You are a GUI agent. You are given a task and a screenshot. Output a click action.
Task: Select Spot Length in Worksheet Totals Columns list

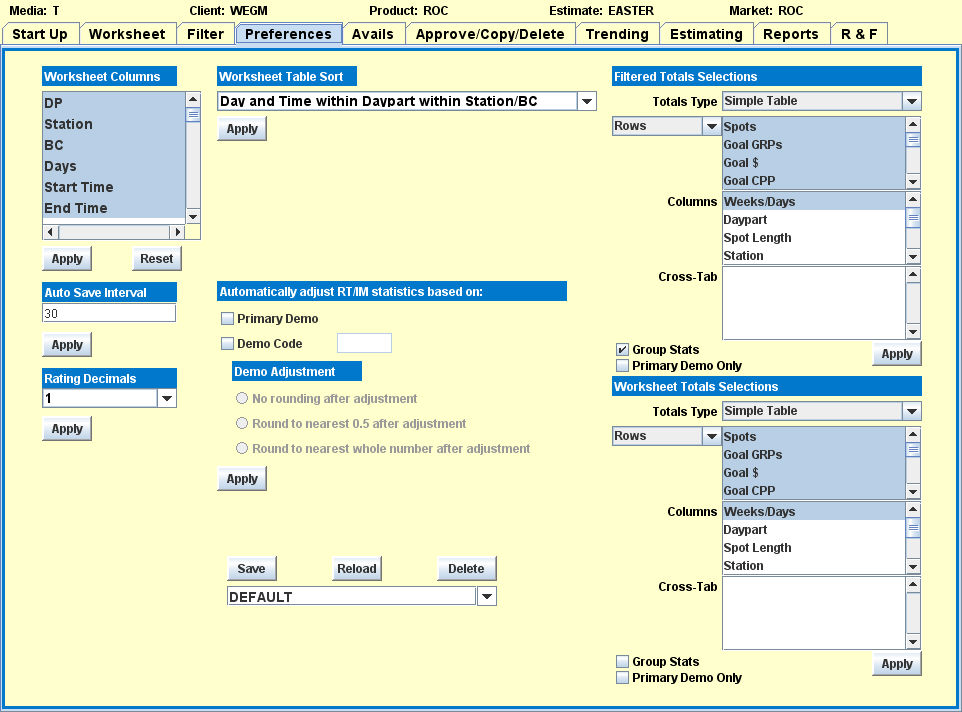(814, 548)
